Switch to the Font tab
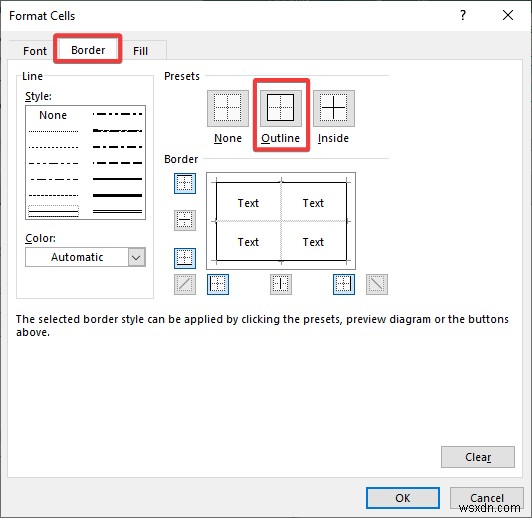 (35, 51)
